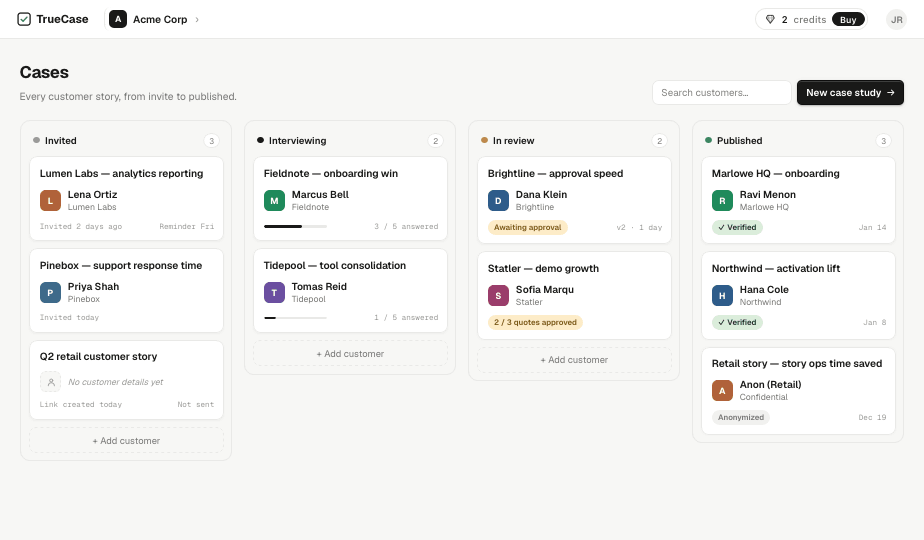This screenshot has height=540, width=924.
Task: Open Q2 retail customer story card
Action: [x=126, y=380]
